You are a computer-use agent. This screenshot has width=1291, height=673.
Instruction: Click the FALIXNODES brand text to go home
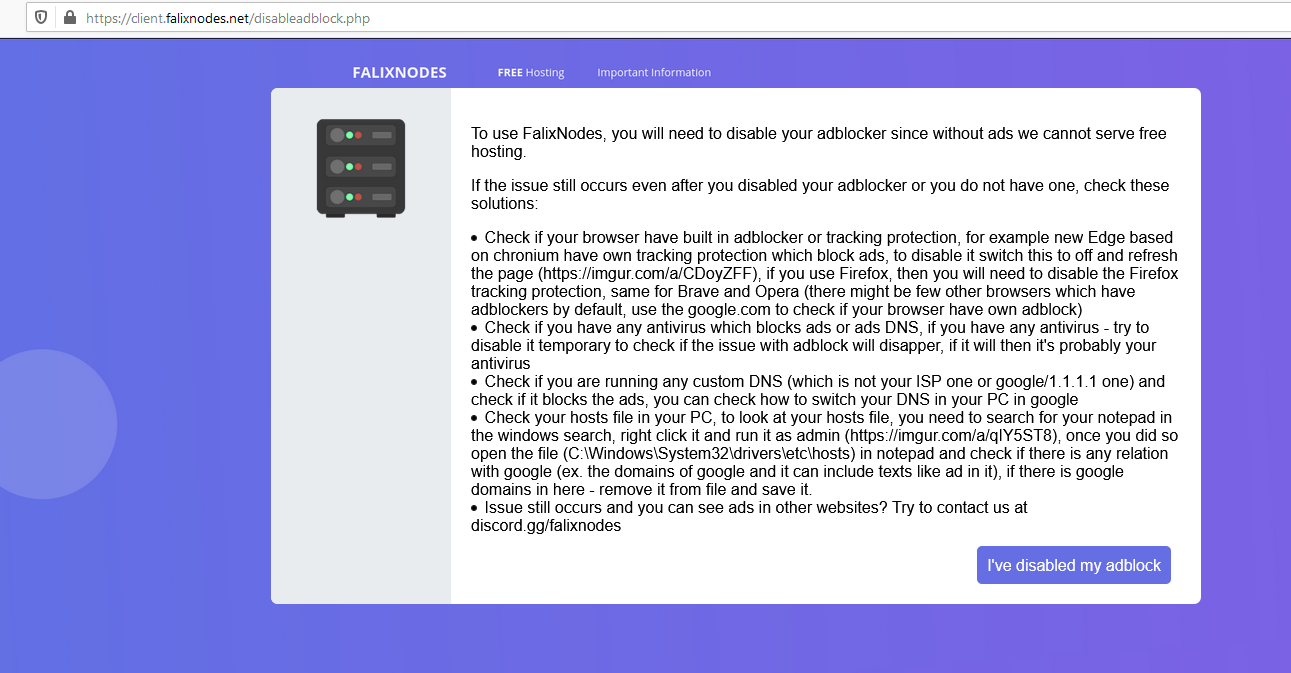(399, 72)
